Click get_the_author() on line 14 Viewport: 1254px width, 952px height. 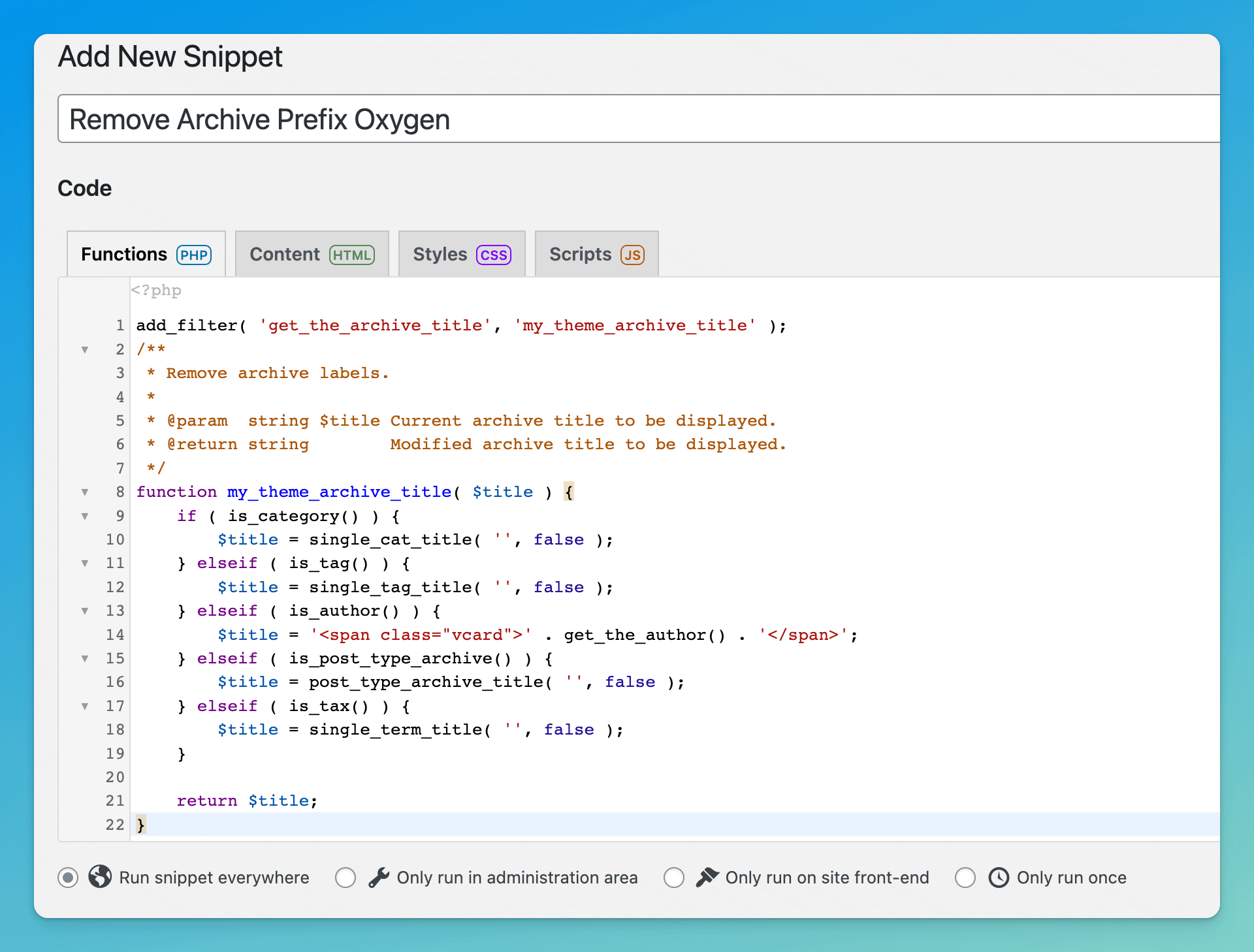pos(645,635)
